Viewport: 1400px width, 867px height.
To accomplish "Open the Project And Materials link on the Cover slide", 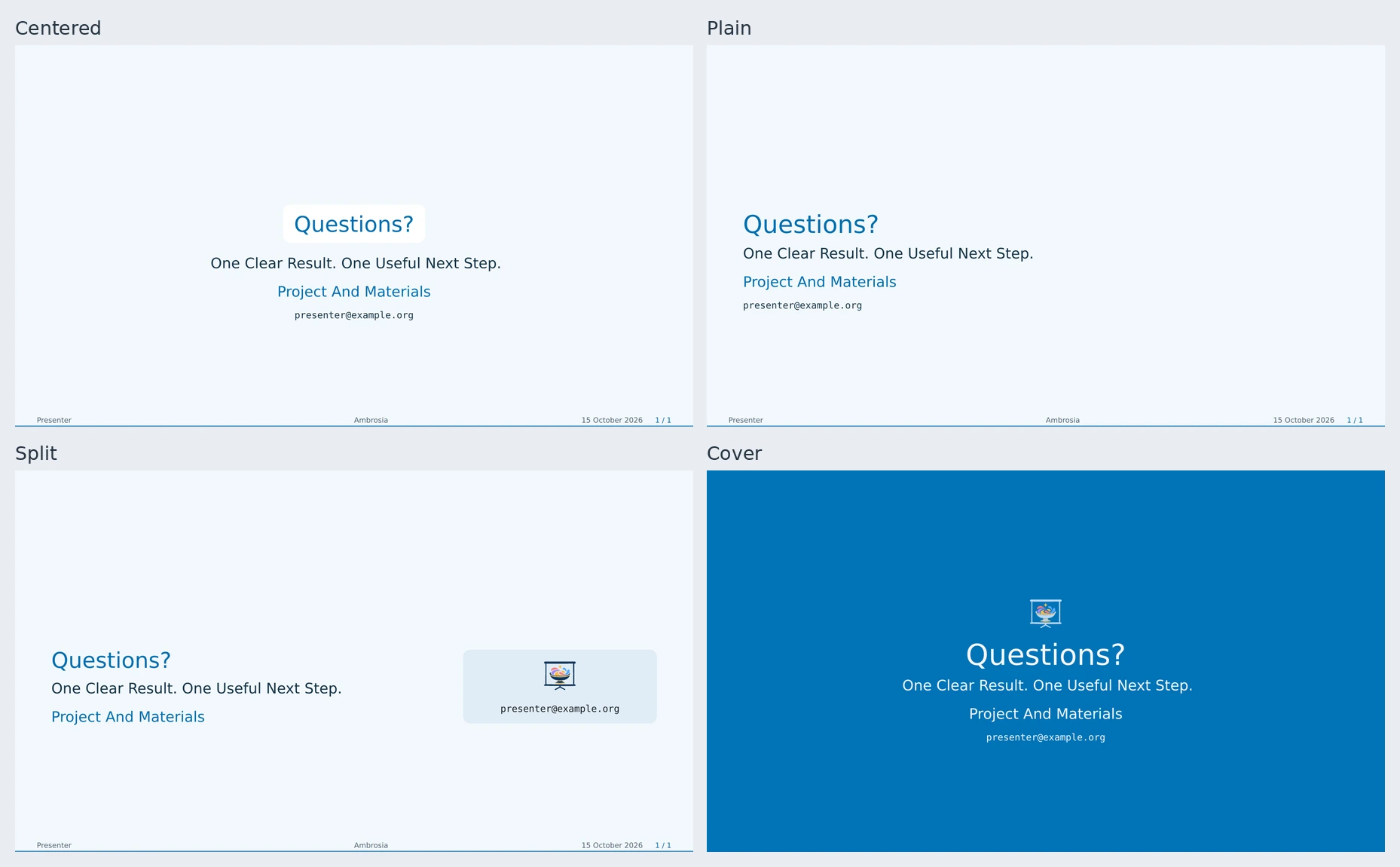I will 1046,714.
